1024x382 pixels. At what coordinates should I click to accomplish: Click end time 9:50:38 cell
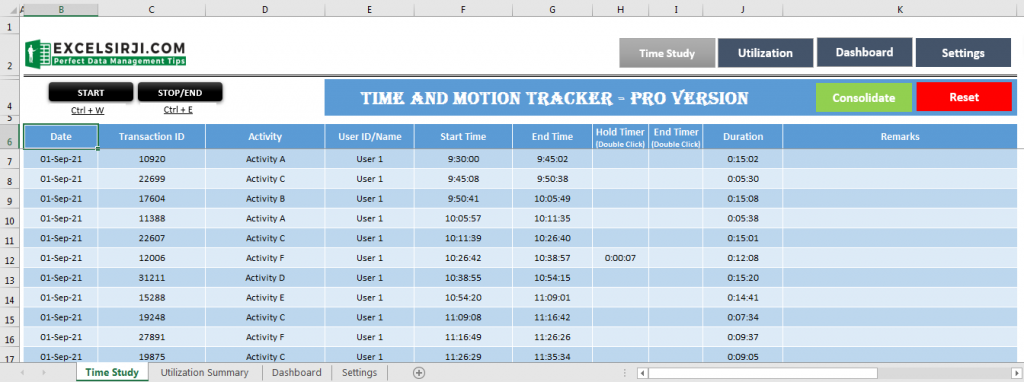pyautogui.click(x=552, y=178)
